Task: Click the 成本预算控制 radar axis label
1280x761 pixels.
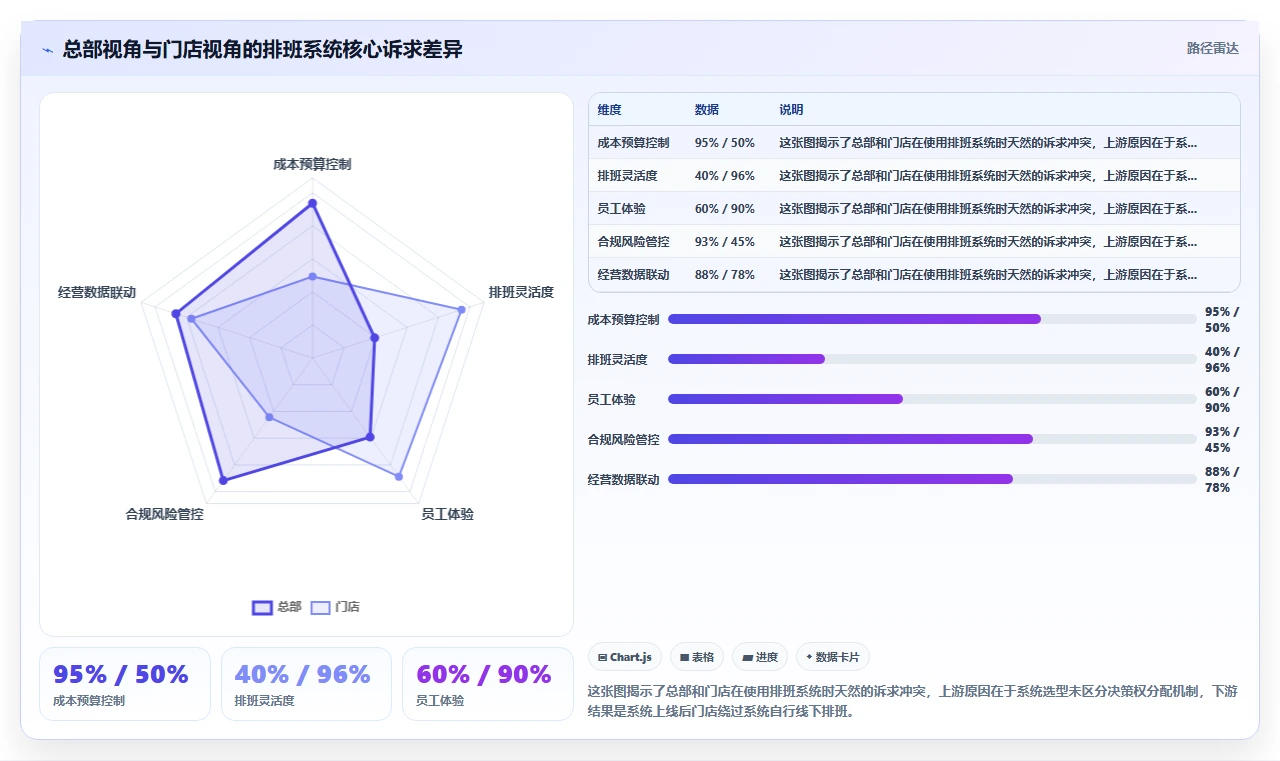Action: click(x=312, y=164)
